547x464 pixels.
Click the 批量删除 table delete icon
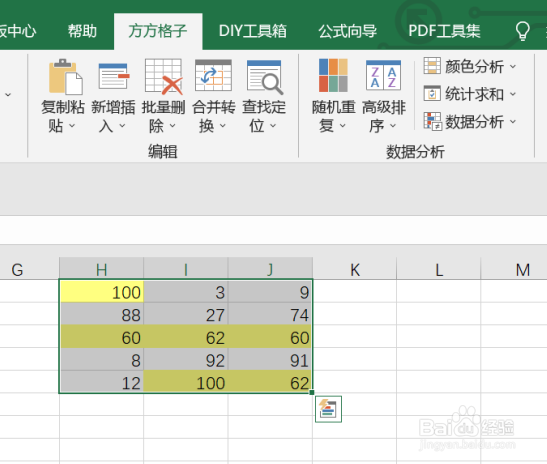point(164,76)
